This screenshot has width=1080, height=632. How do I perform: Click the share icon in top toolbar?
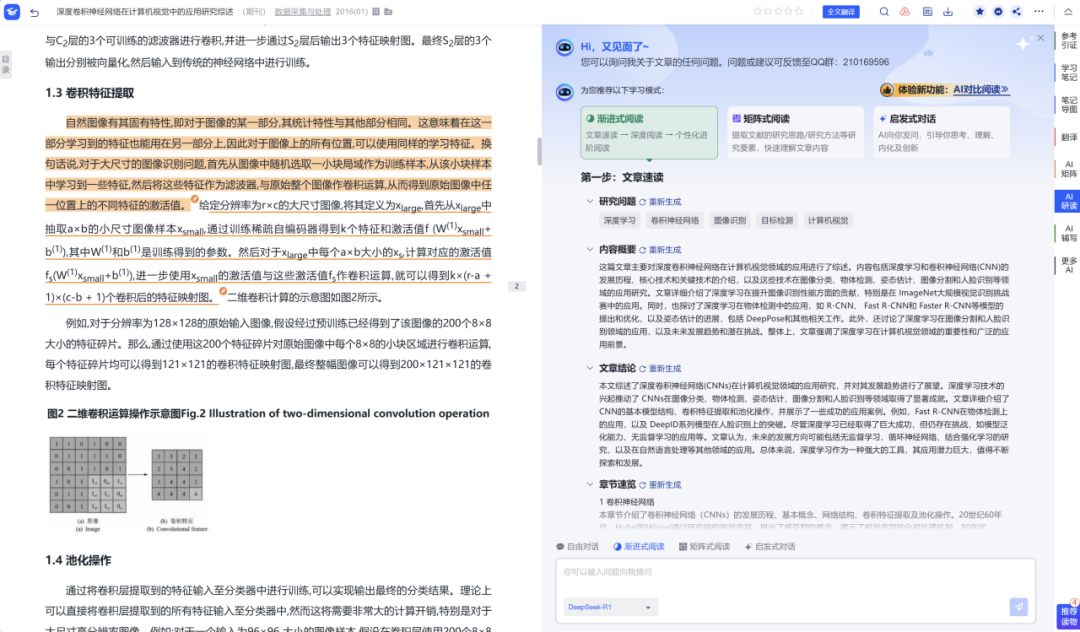[1017, 12]
